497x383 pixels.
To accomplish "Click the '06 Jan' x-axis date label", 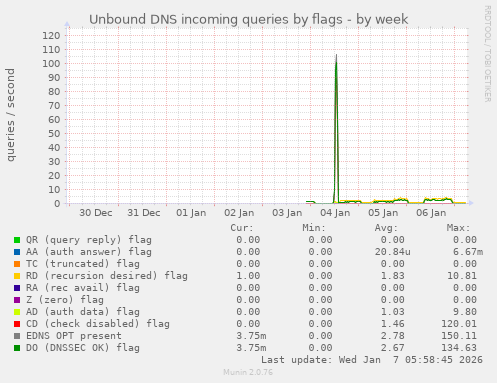I will [431, 213].
